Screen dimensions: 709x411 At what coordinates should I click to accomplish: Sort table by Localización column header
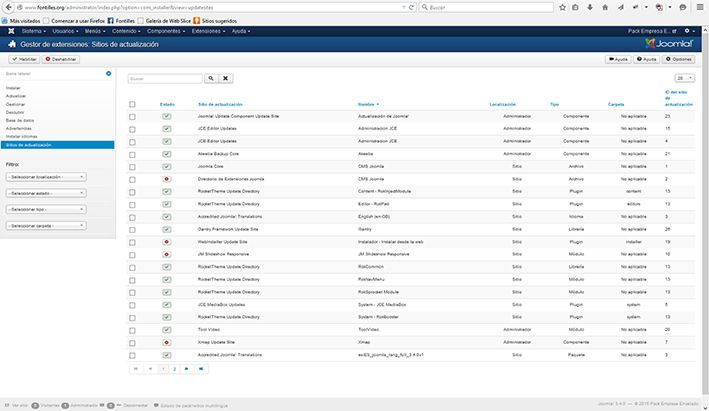coord(502,104)
